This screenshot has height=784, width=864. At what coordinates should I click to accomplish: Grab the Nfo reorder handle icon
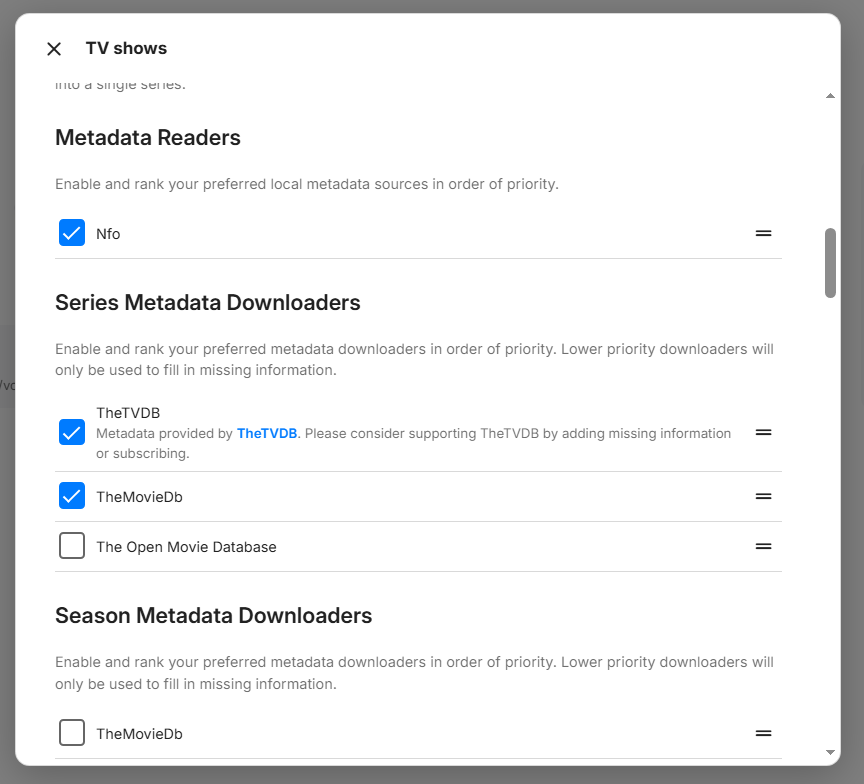coord(763,234)
